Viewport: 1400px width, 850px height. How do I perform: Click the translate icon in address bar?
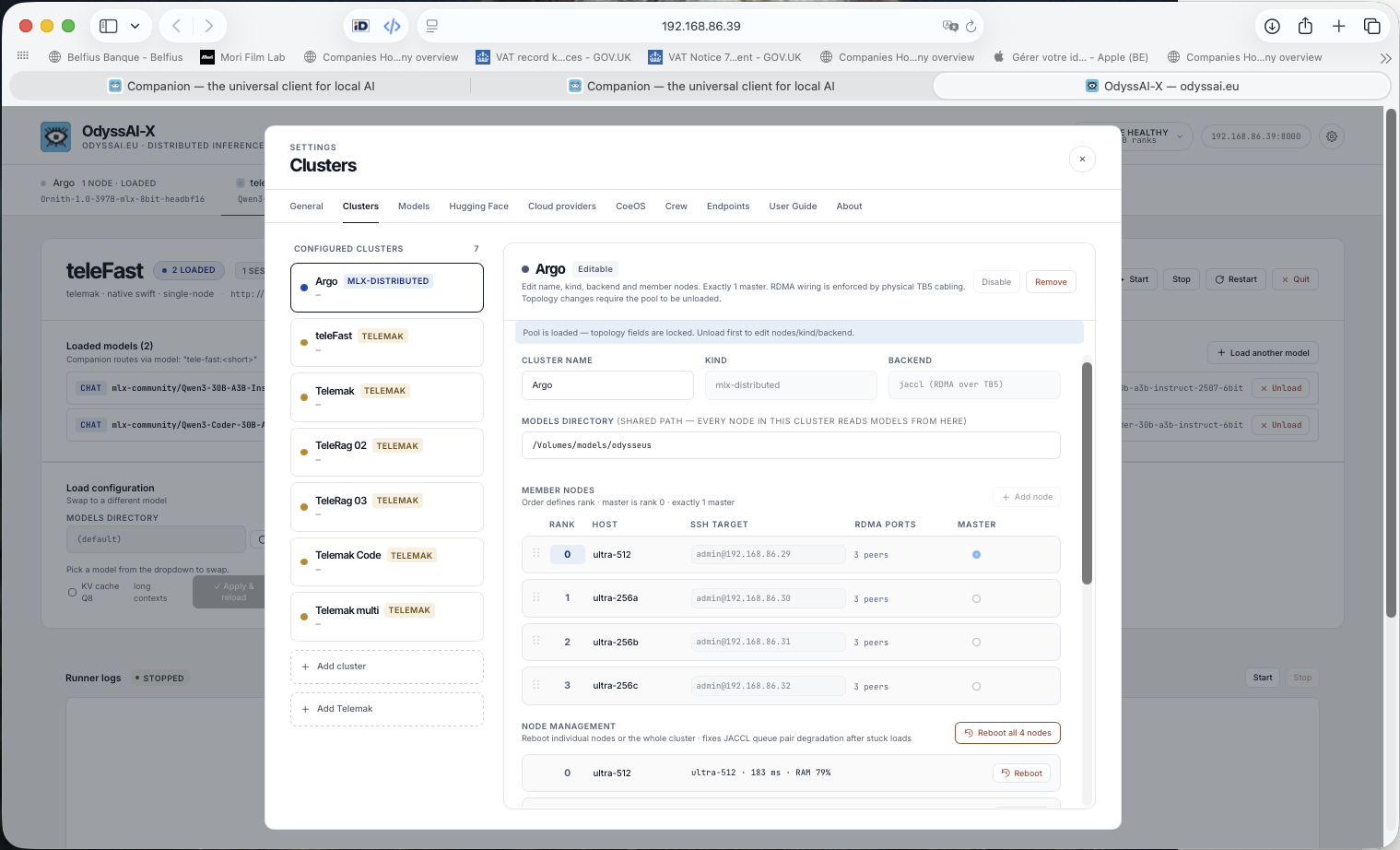pyautogui.click(x=950, y=26)
